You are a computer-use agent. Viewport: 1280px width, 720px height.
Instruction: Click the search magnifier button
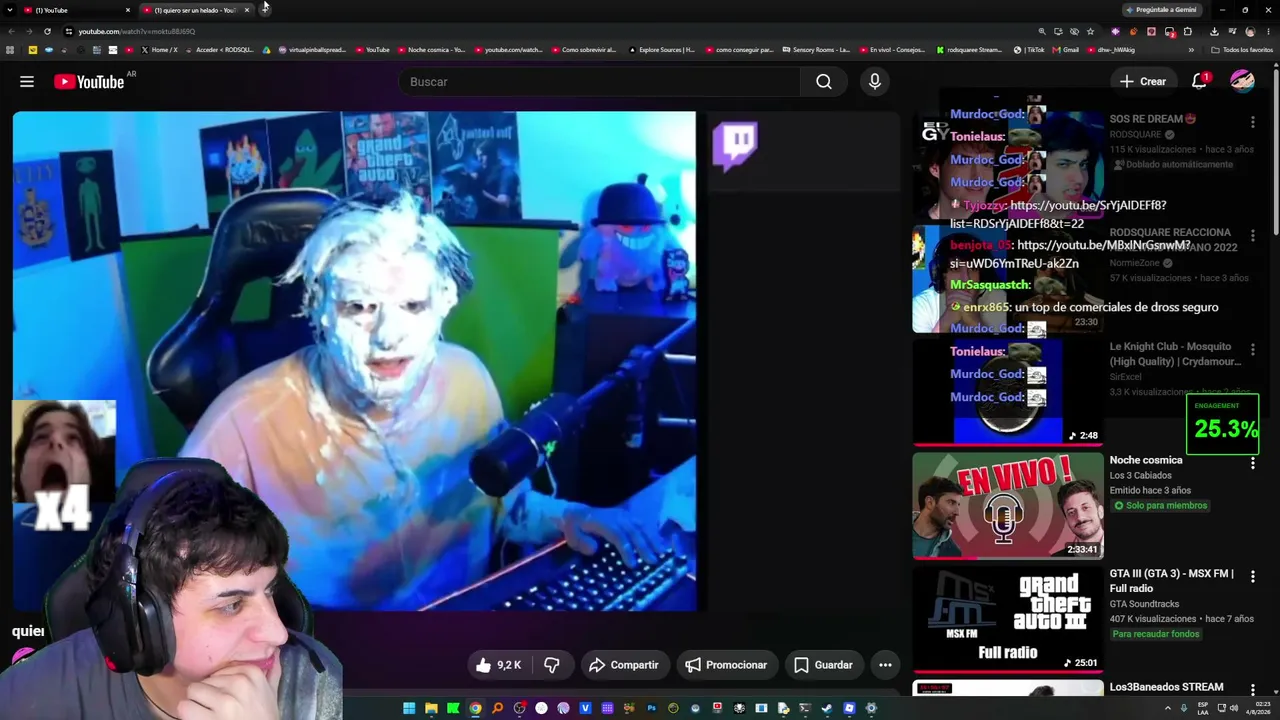(824, 82)
